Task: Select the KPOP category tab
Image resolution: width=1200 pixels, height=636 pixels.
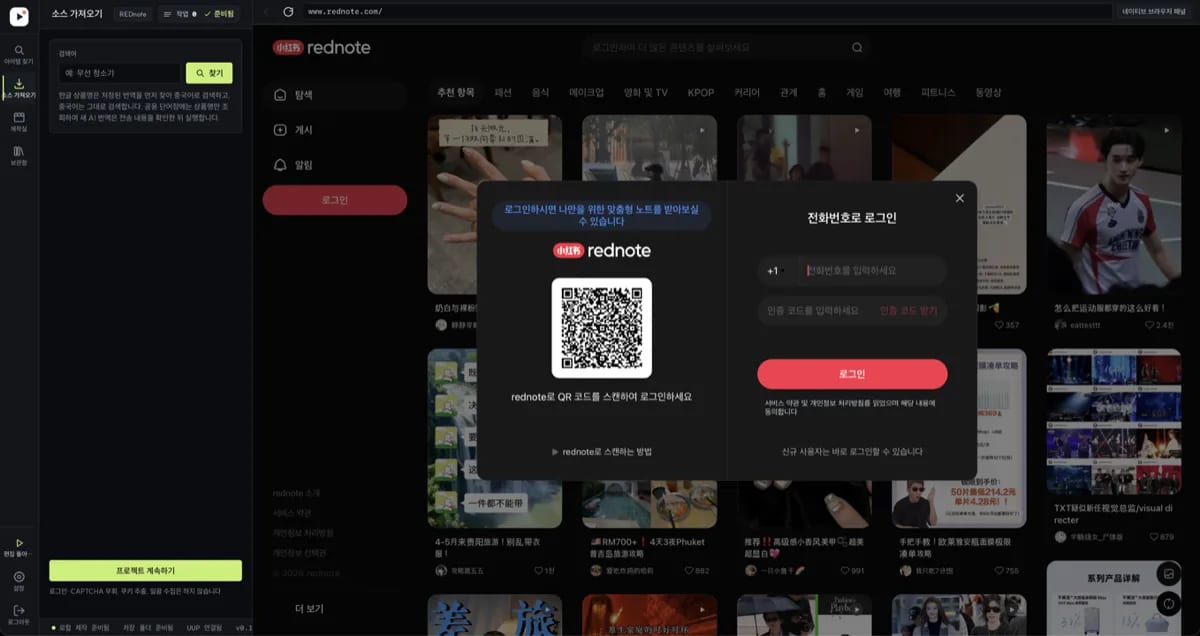Action: (x=701, y=92)
